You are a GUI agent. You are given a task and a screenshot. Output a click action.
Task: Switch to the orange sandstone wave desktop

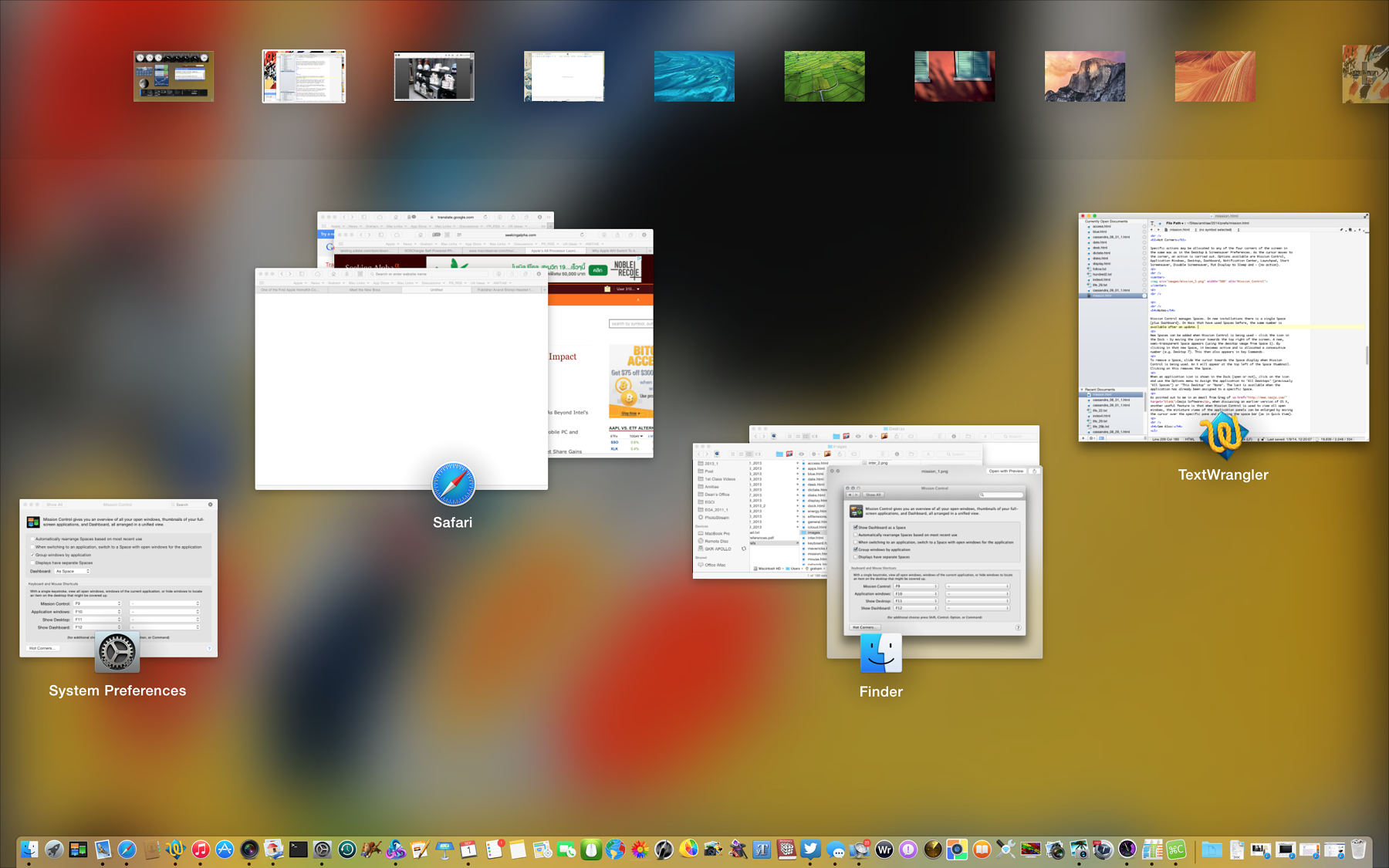[x=1215, y=76]
